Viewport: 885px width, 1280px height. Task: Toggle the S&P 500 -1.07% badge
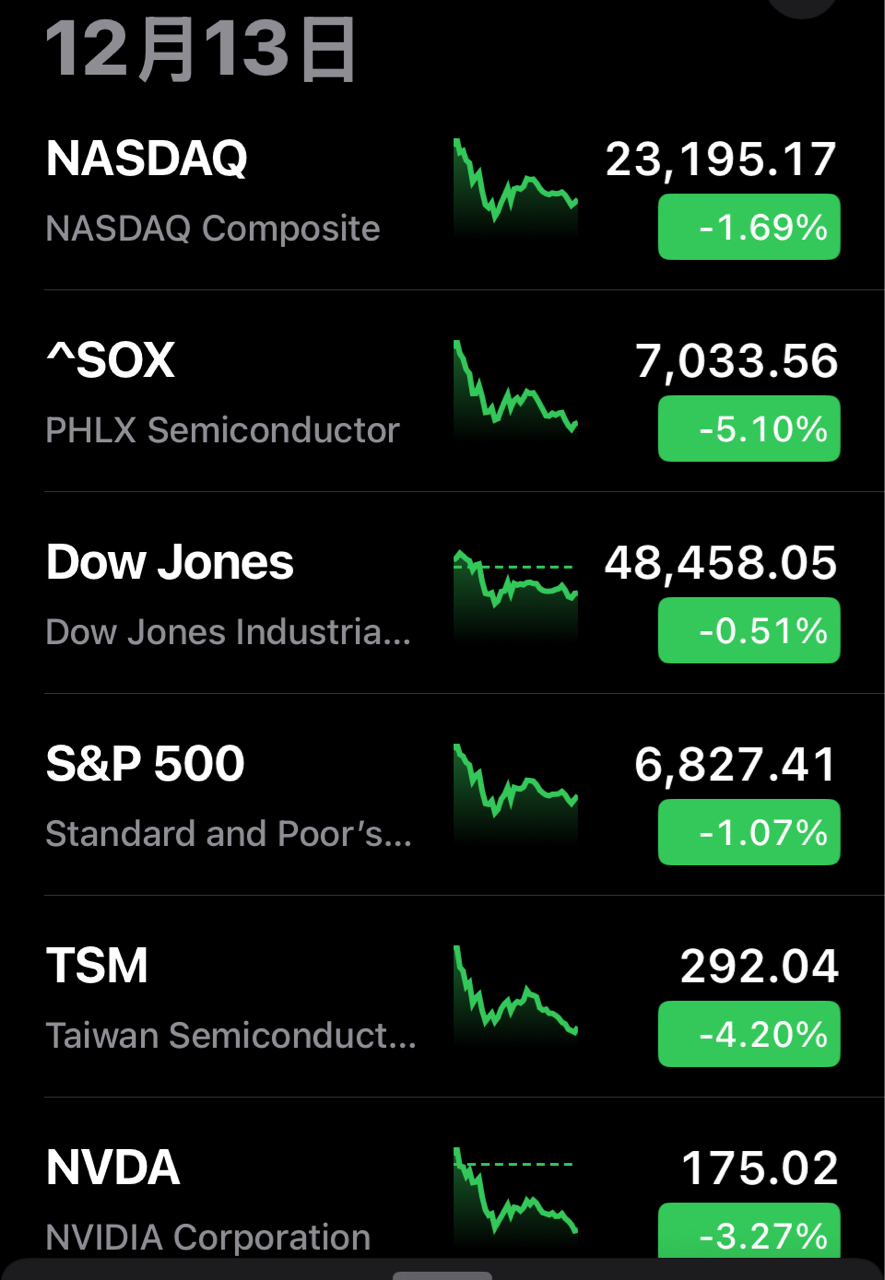[748, 833]
